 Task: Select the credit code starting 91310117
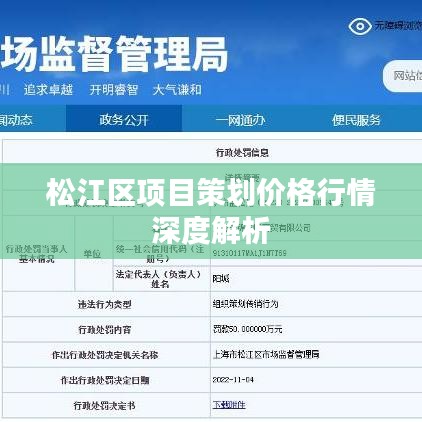(249, 253)
